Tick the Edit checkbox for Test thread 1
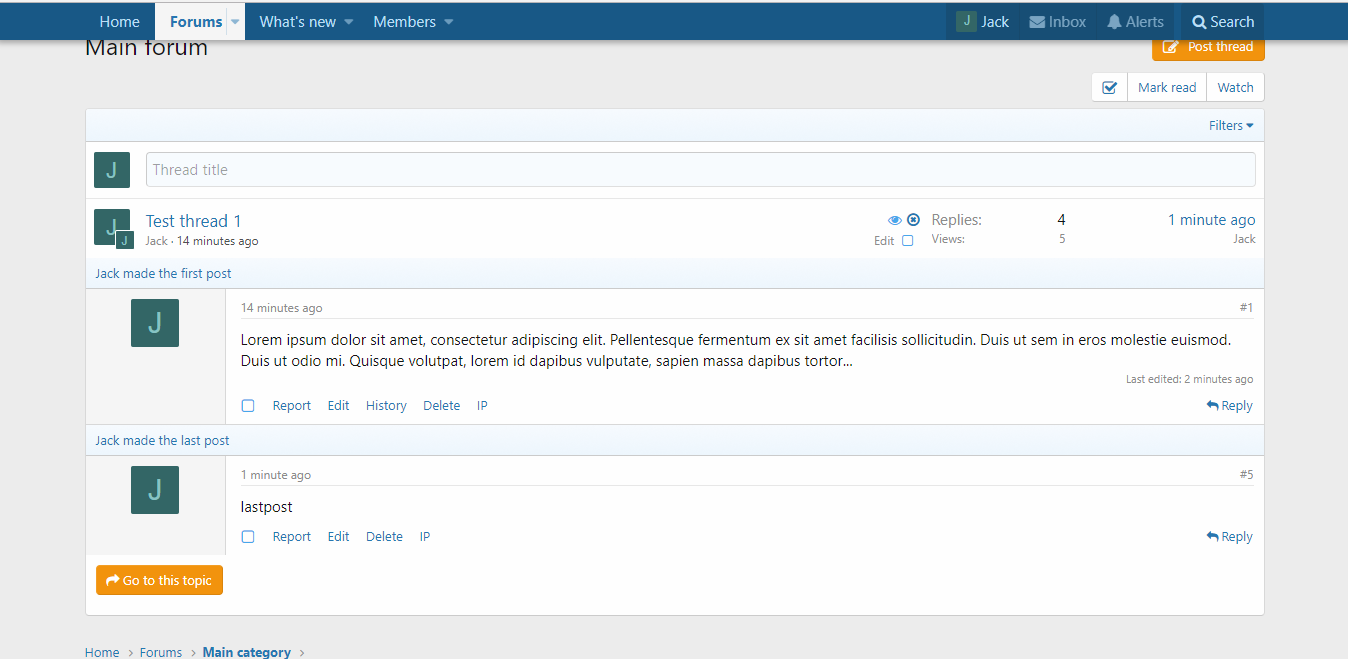Screen dimensions: 1348x659 point(908,241)
